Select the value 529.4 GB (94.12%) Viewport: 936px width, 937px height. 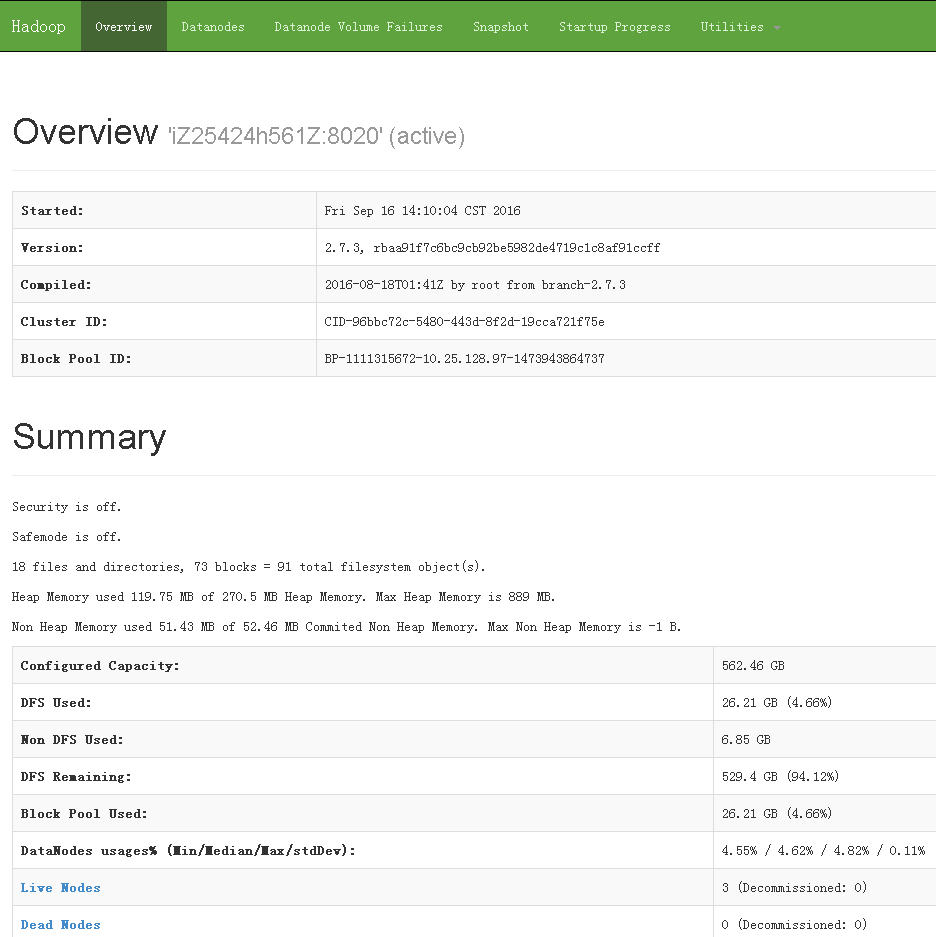[781, 777]
